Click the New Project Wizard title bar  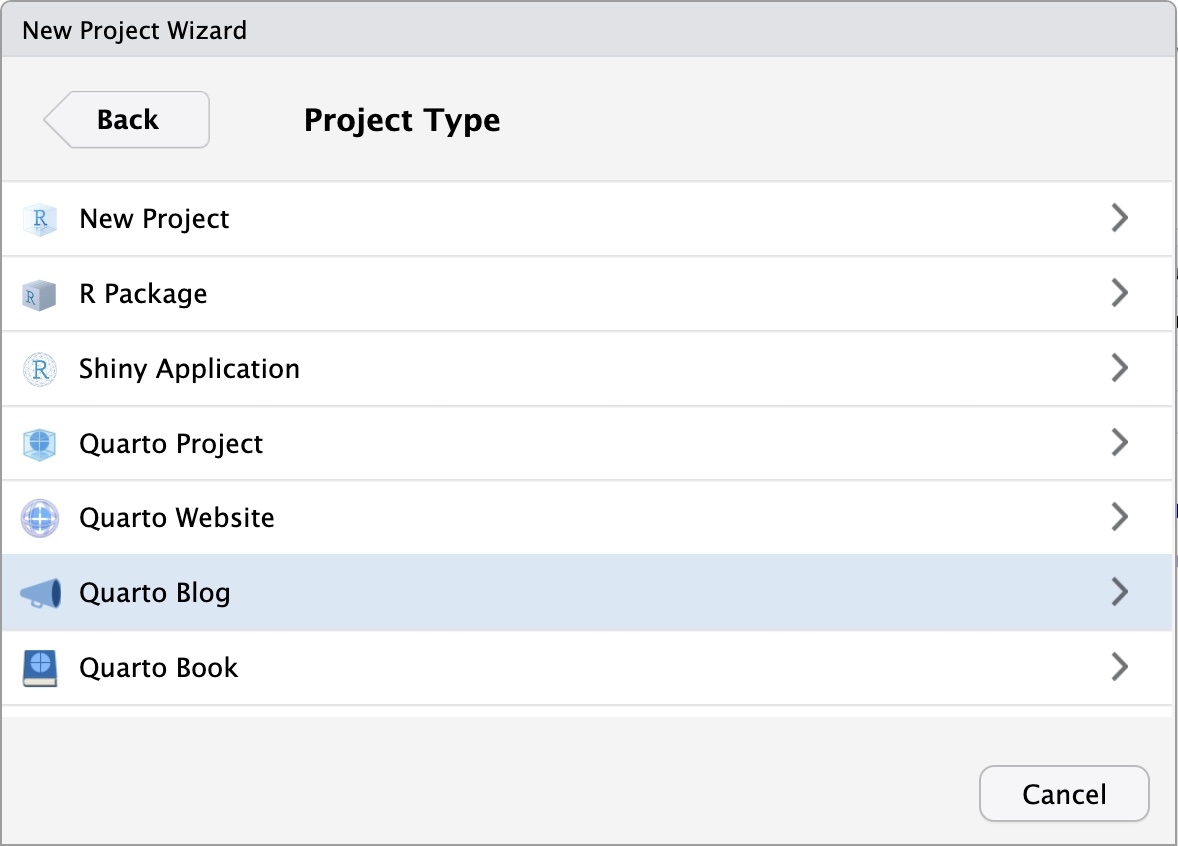point(588,30)
